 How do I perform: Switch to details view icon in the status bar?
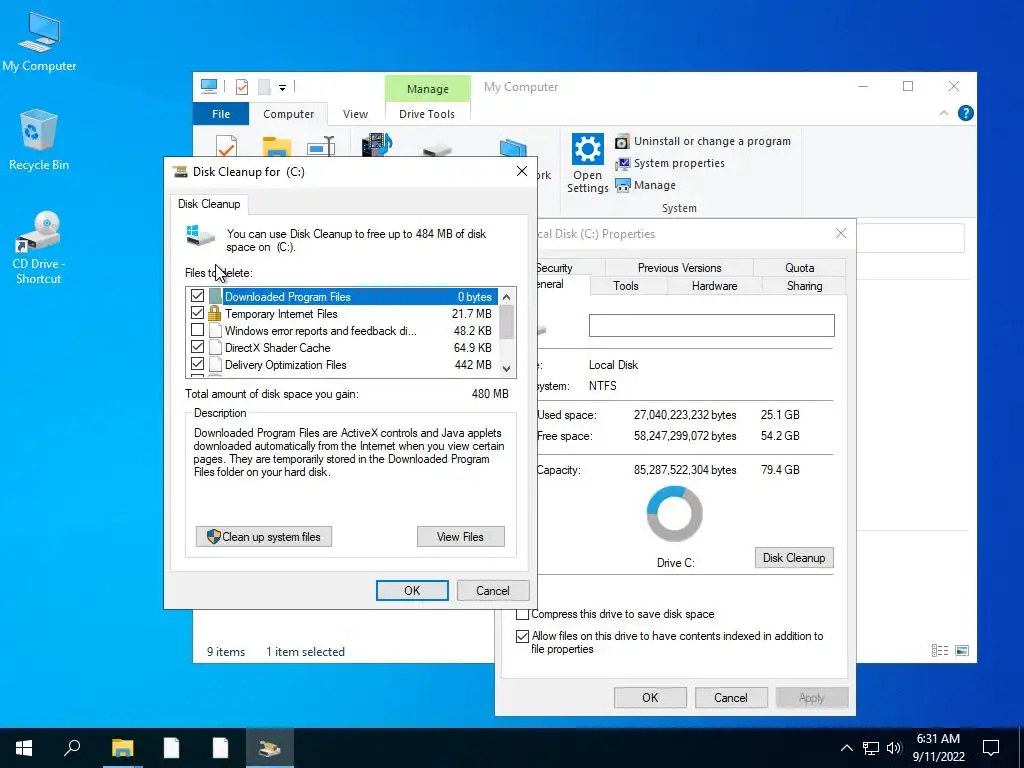(940, 650)
